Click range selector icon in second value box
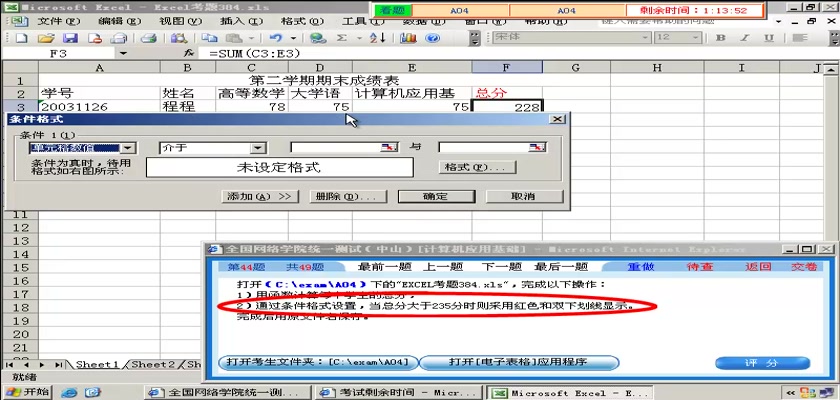Screen dimensions: 840x400 tap(537, 148)
